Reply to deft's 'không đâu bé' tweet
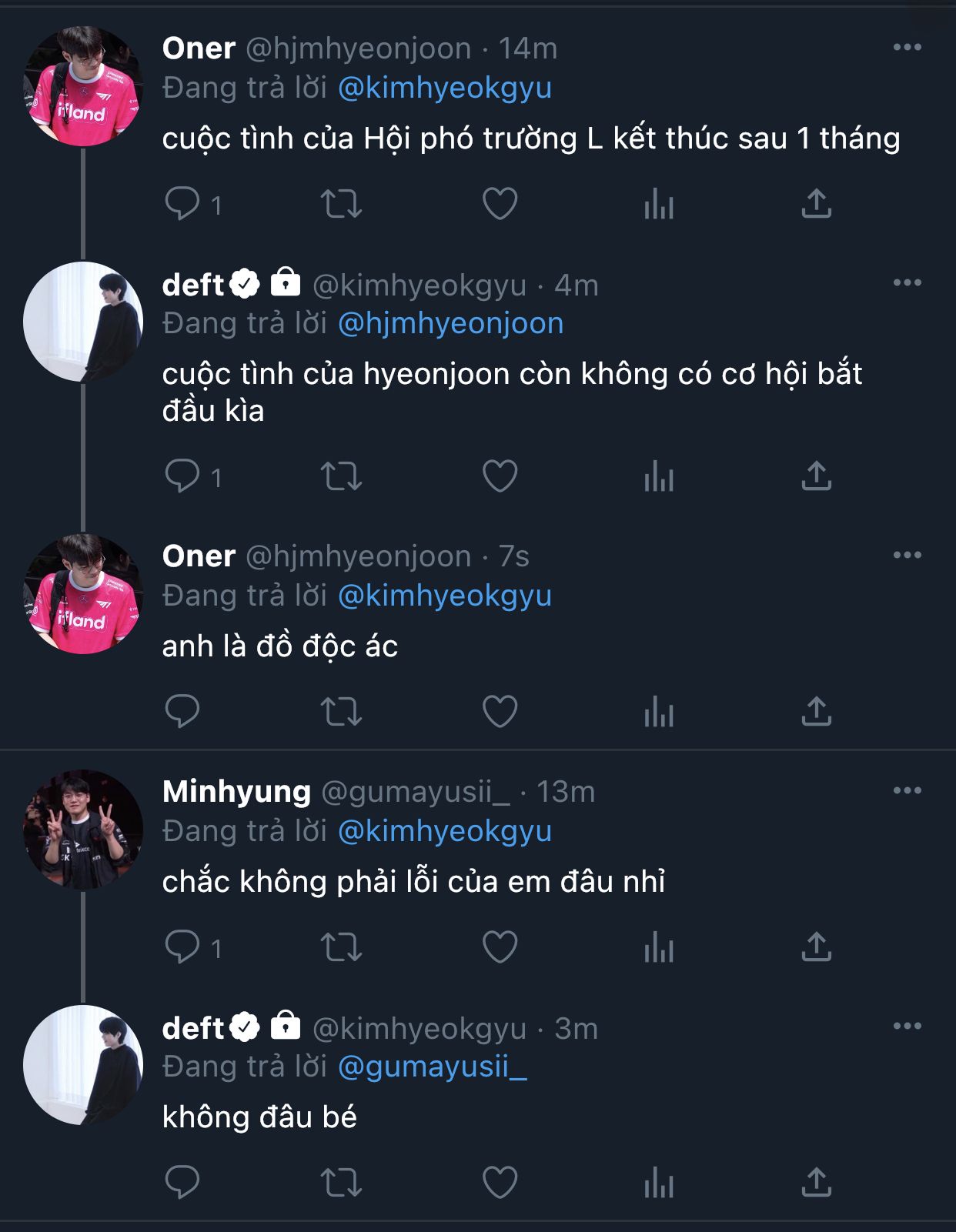This screenshot has width=956, height=1232. tap(182, 1183)
